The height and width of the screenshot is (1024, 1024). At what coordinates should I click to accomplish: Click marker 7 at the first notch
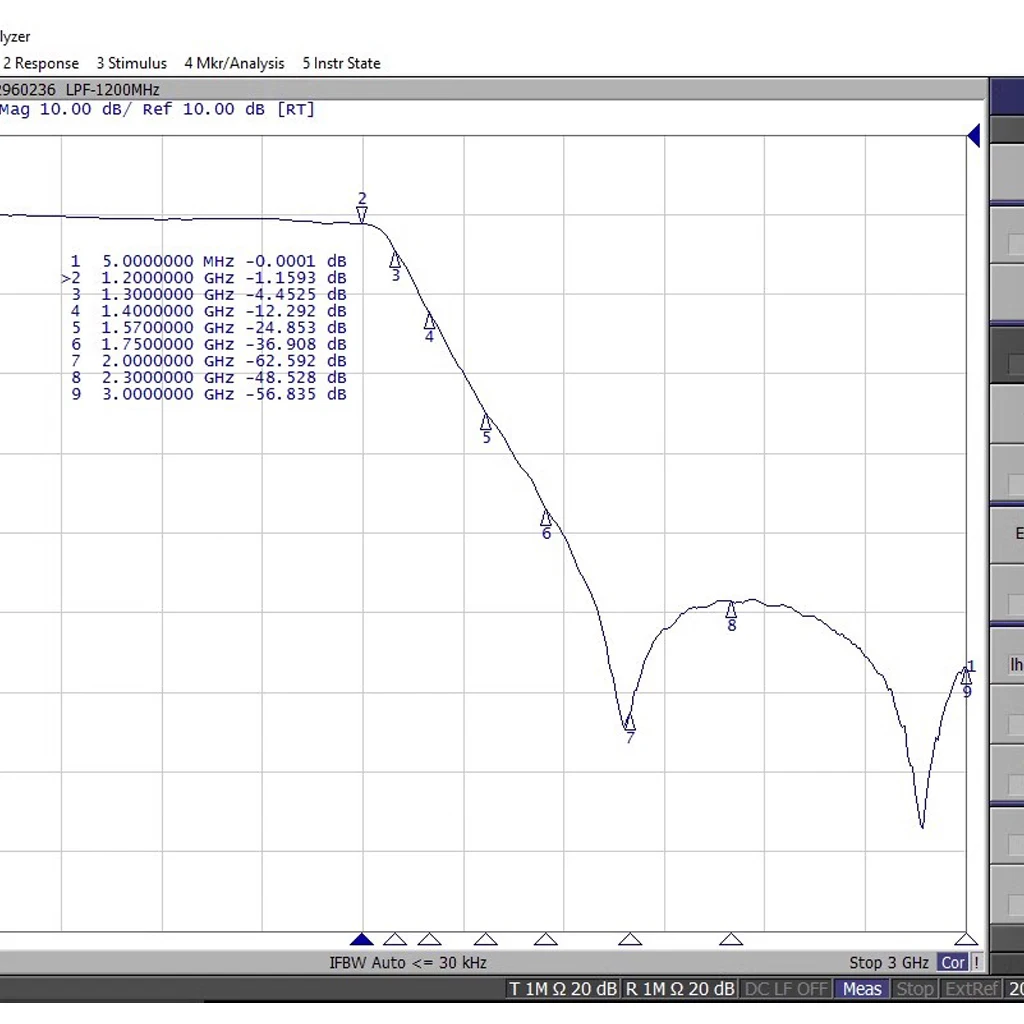click(629, 722)
